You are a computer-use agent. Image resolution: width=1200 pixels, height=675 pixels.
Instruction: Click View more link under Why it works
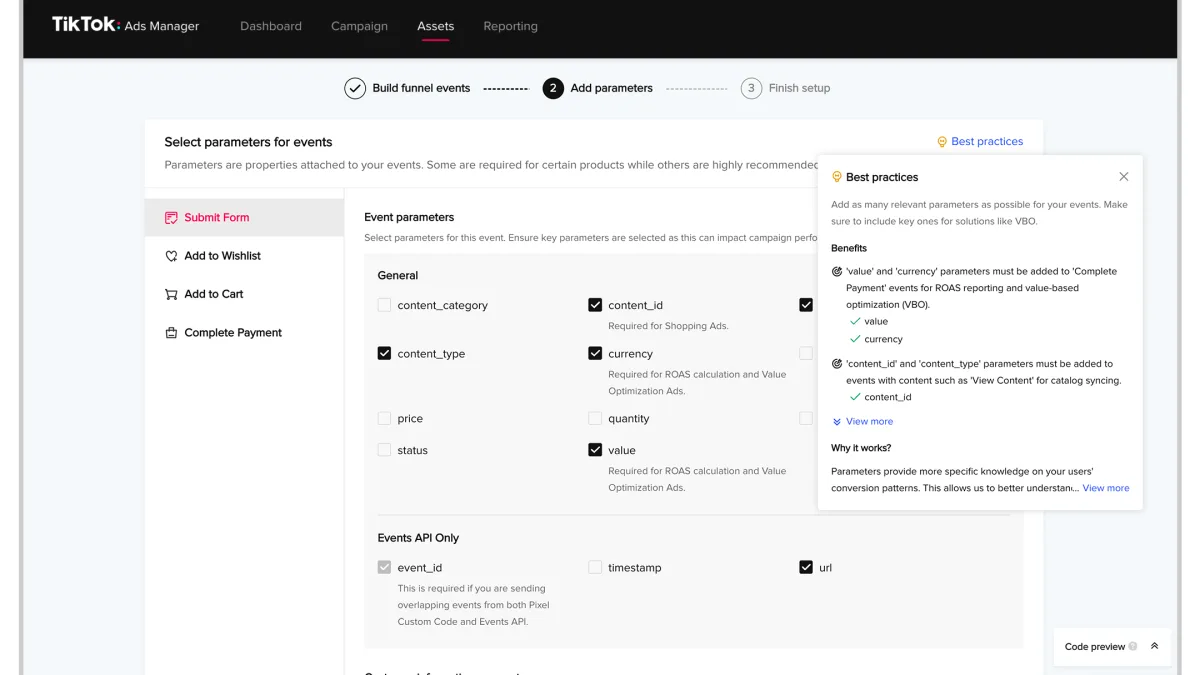1106,488
